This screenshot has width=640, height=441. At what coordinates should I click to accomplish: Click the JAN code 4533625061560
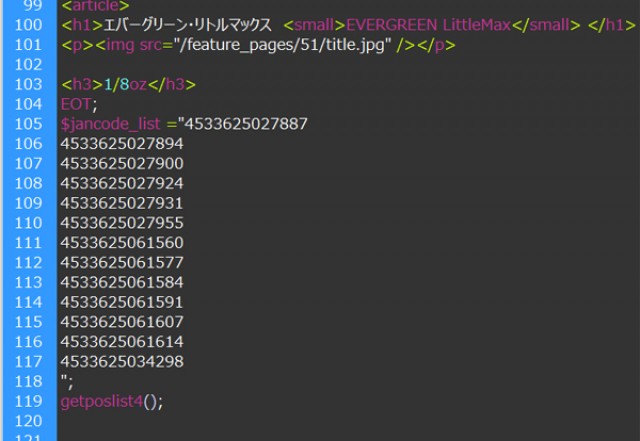point(122,243)
